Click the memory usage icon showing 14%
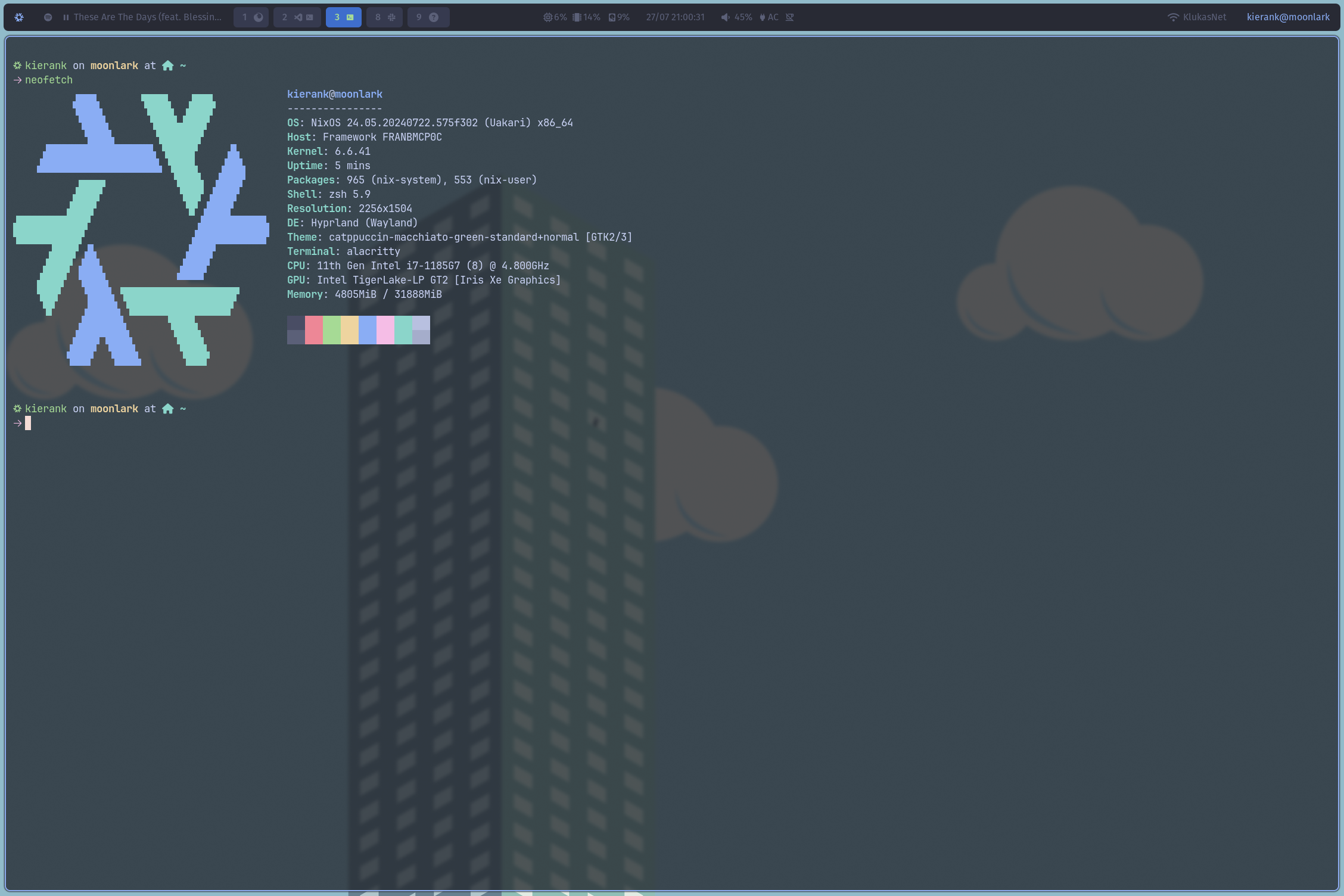The image size is (1344, 896). pyautogui.click(x=576, y=17)
